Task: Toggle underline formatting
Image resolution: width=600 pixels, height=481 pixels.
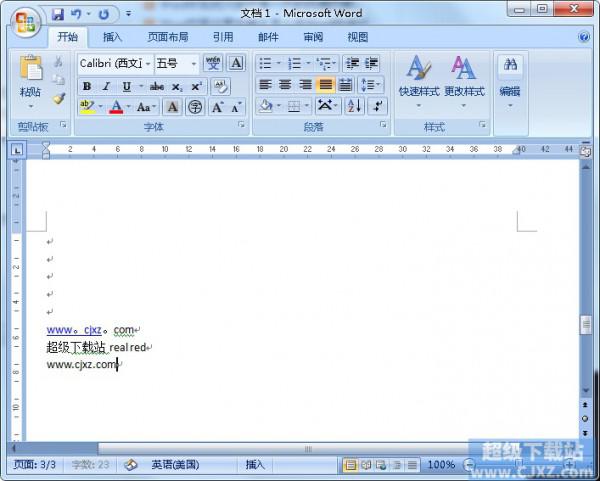Action: click(127, 86)
